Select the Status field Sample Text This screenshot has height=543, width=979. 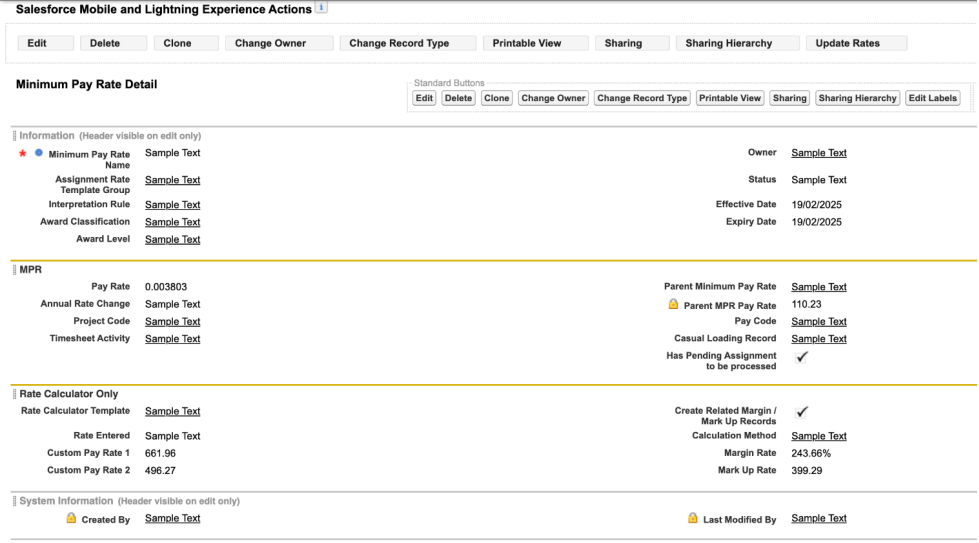click(819, 180)
